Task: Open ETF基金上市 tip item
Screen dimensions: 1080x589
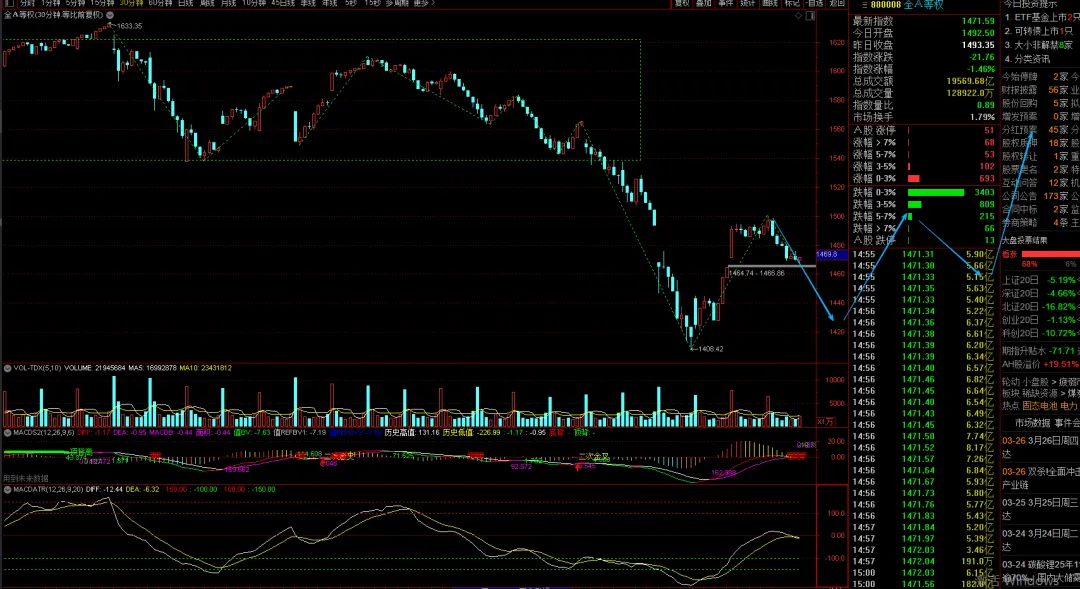Action: pos(1042,17)
